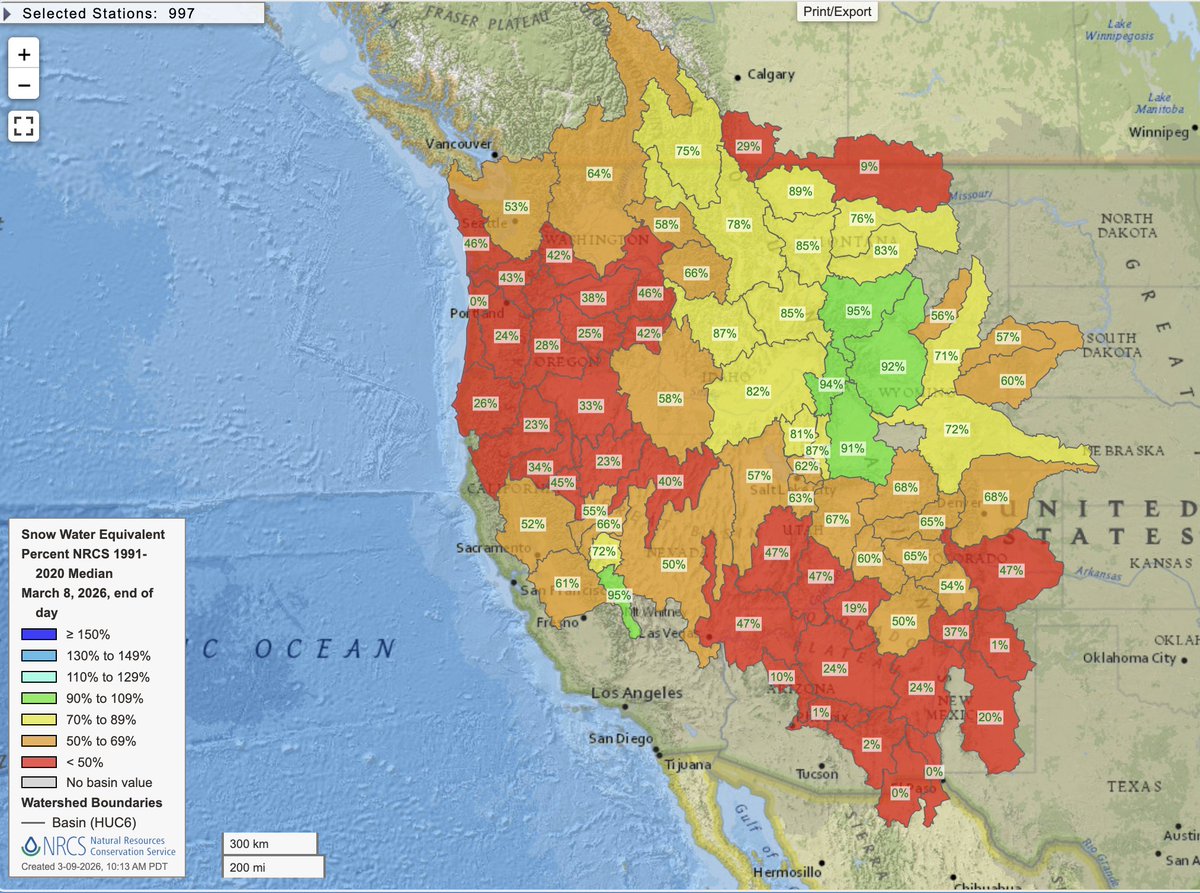Image resolution: width=1200 pixels, height=893 pixels.
Task: Select the basin labeled 78%
Action: 739,225
